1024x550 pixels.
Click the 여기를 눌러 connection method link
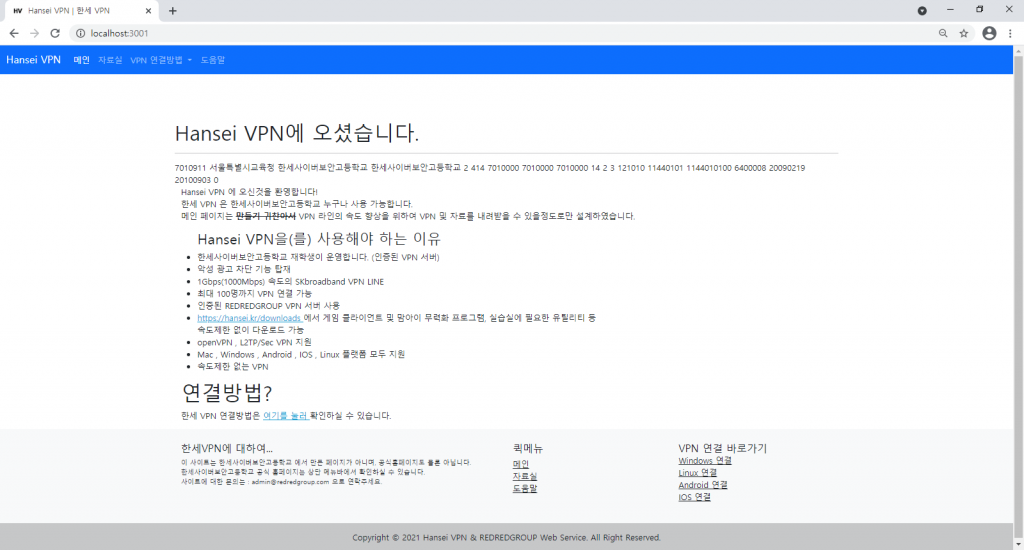[x=285, y=415]
